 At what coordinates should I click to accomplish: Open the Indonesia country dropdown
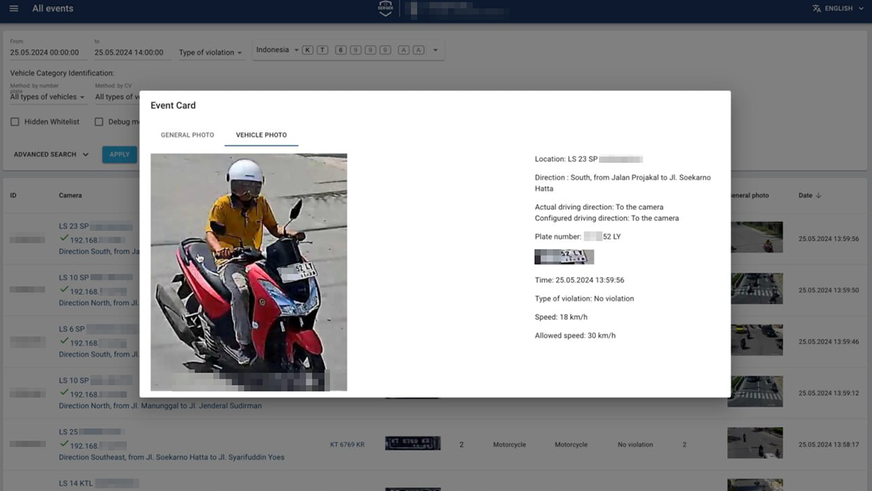(277, 50)
